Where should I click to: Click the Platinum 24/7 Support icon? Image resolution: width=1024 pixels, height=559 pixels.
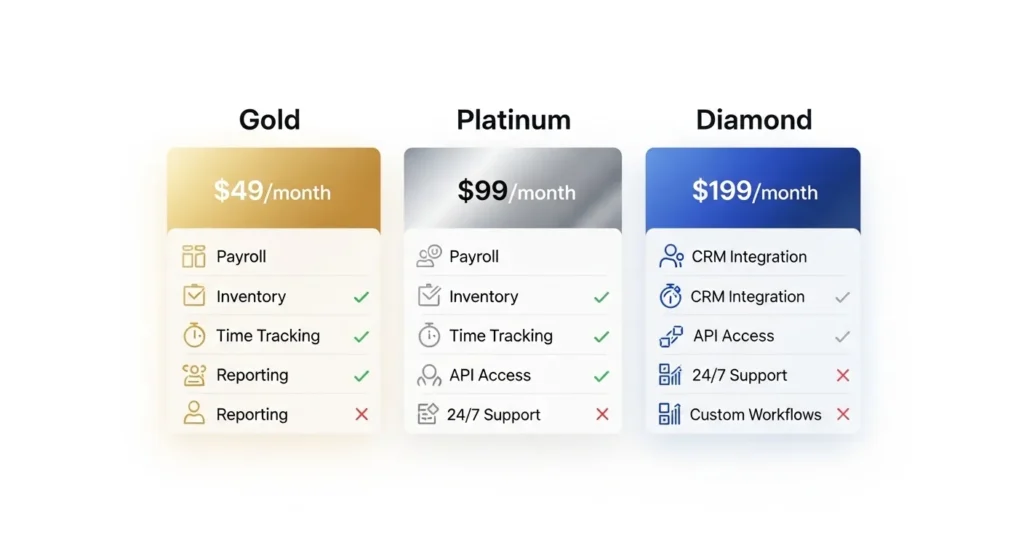(x=429, y=414)
